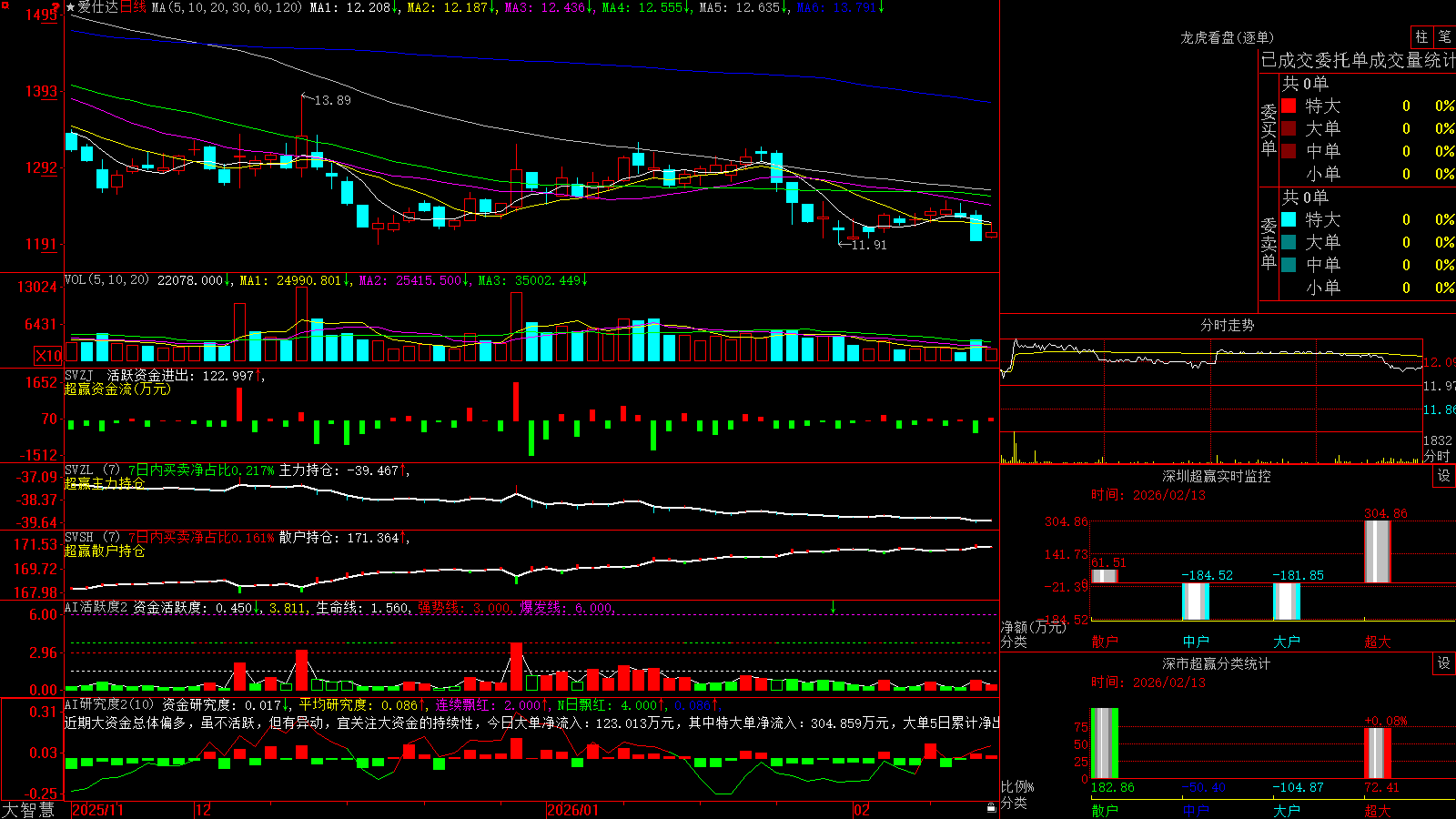Click the 已成交委托单成交量统计 header
Image resolution: width=1456 pixels, height=819 pixels.
1358,60
